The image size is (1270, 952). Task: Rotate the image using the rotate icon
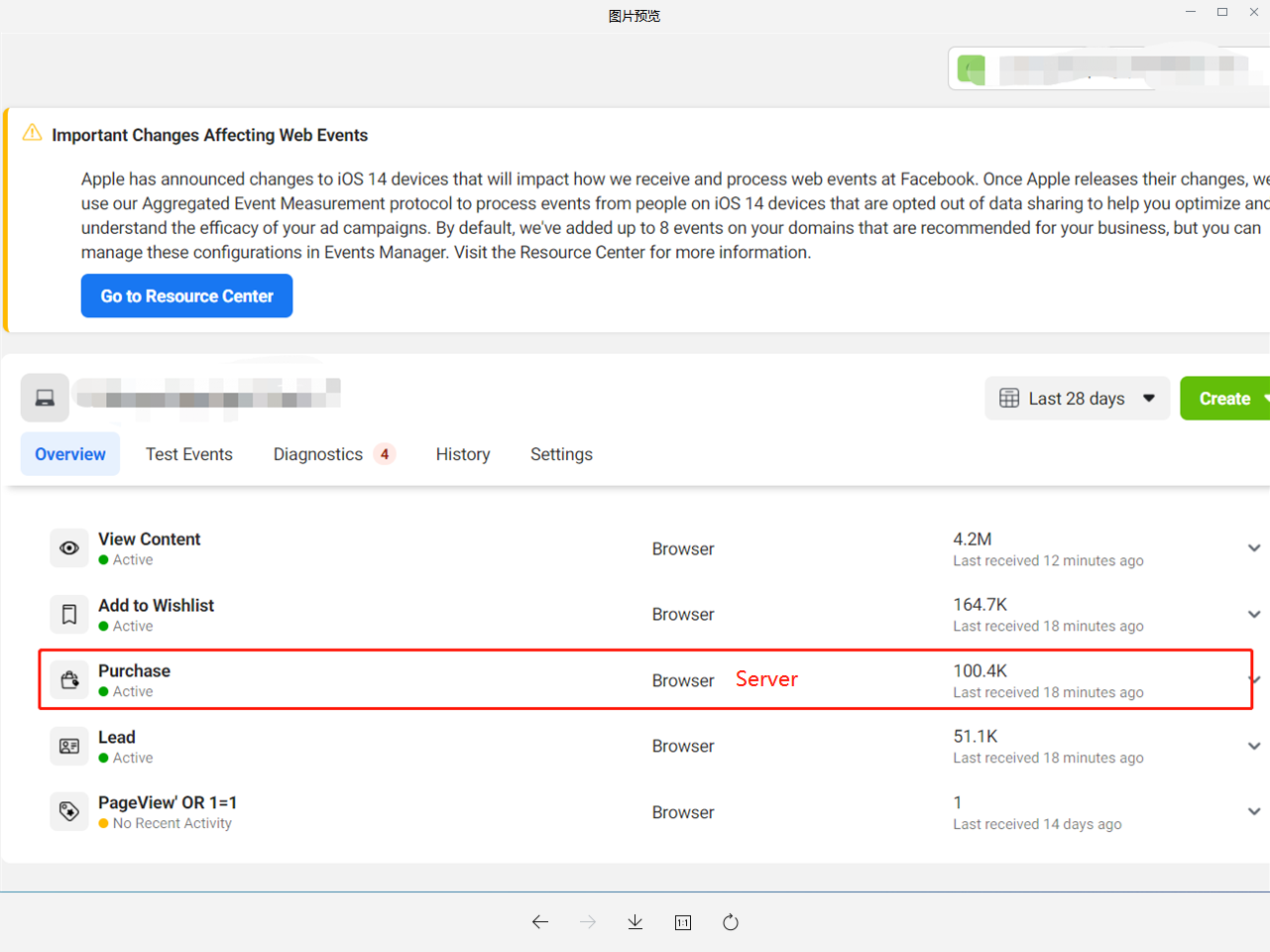coord(731,922)
